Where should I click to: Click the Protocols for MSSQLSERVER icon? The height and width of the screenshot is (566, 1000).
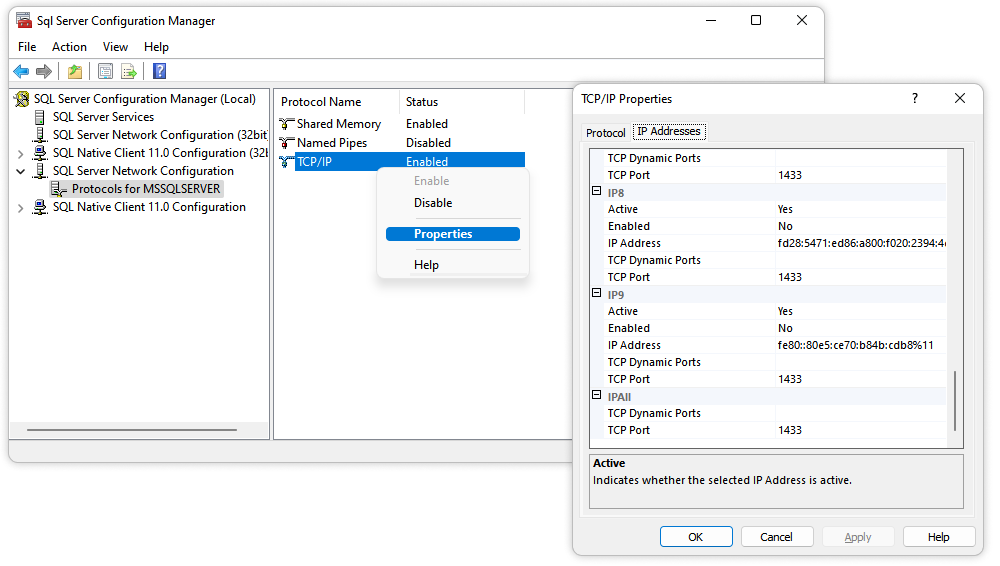[59, 189]
